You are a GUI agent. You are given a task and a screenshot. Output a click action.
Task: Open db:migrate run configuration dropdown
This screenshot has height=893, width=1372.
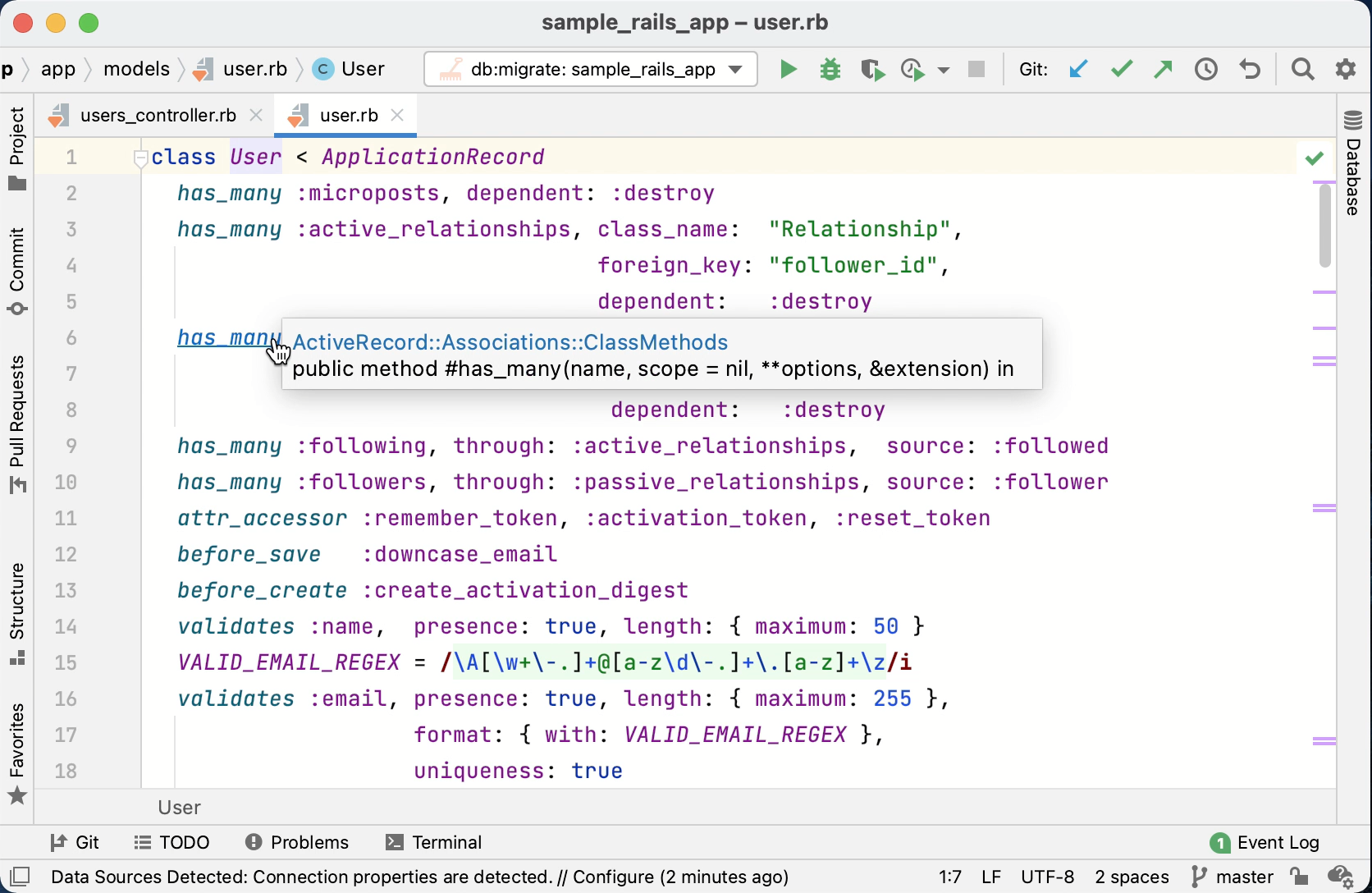coord(736,70)
